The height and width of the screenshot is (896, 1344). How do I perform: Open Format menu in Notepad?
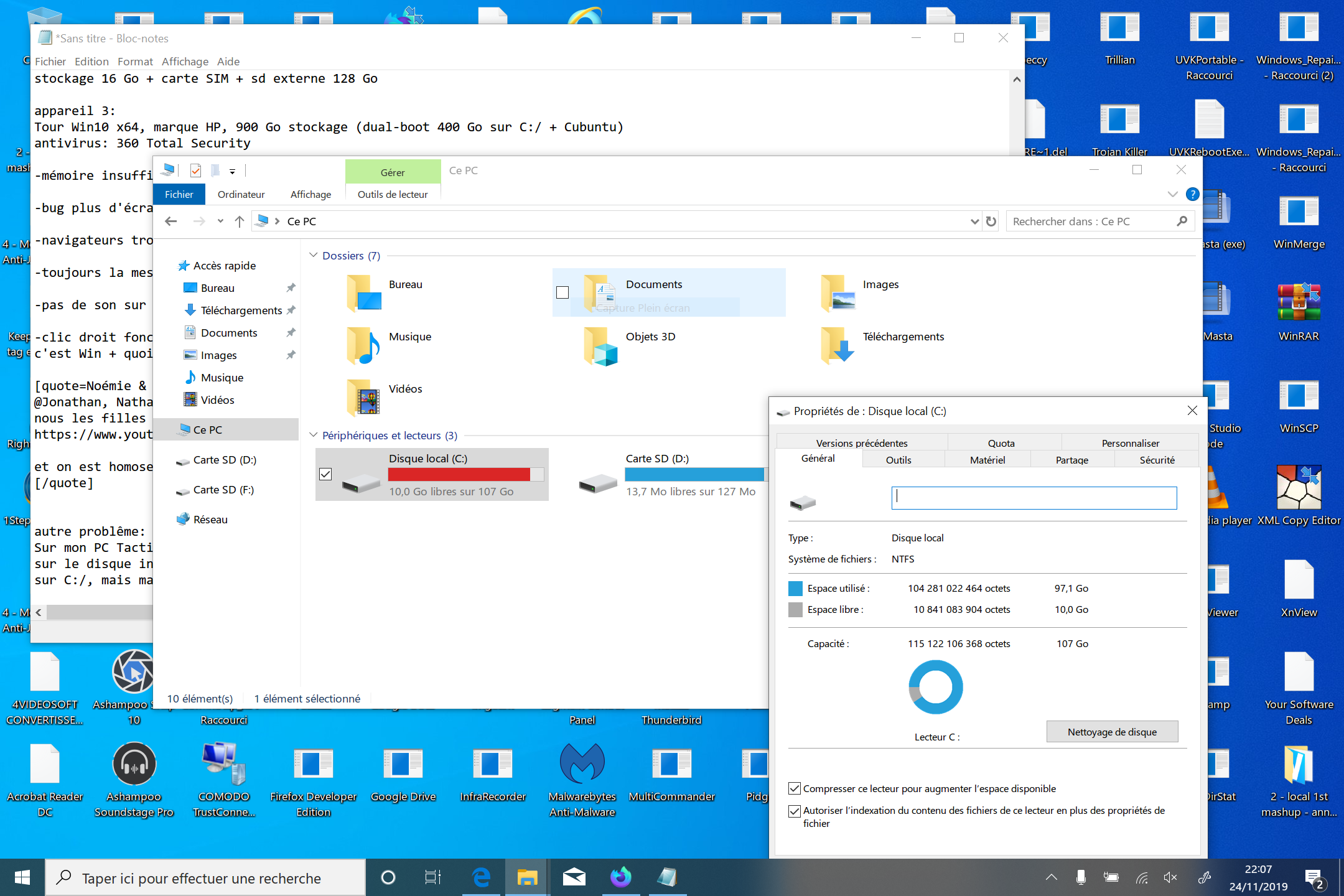(x=135, y=62)
